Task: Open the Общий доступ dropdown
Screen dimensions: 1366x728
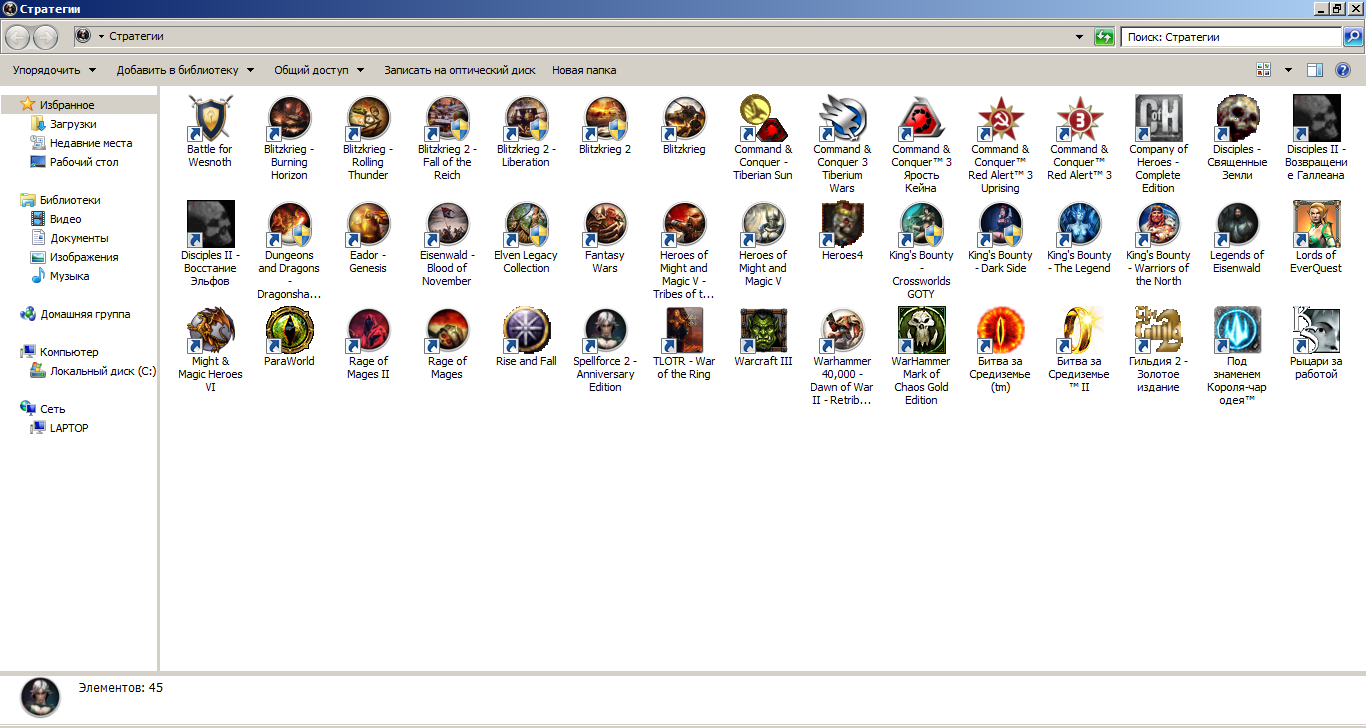Action: point(319,70)
